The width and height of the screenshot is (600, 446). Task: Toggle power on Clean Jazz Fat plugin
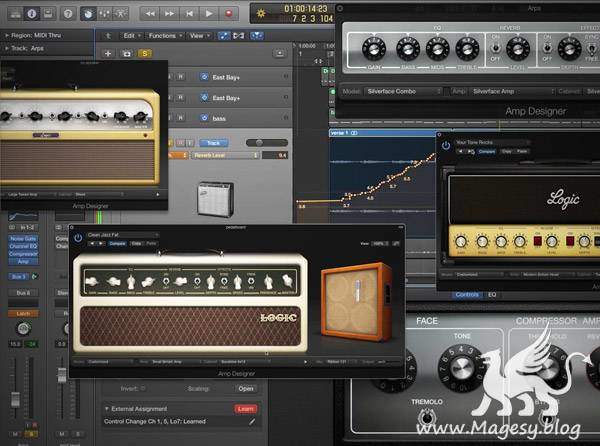pyautogui.click(x=78, y=238)
